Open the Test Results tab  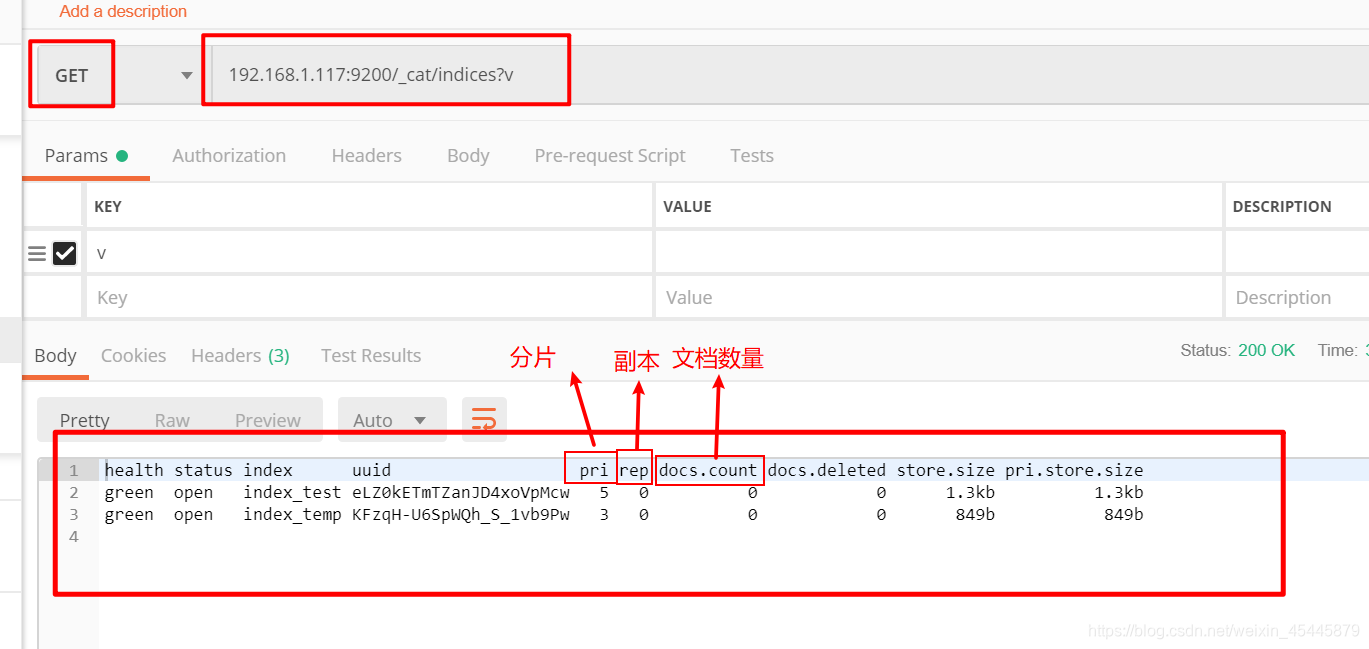(x=371, y=356)
